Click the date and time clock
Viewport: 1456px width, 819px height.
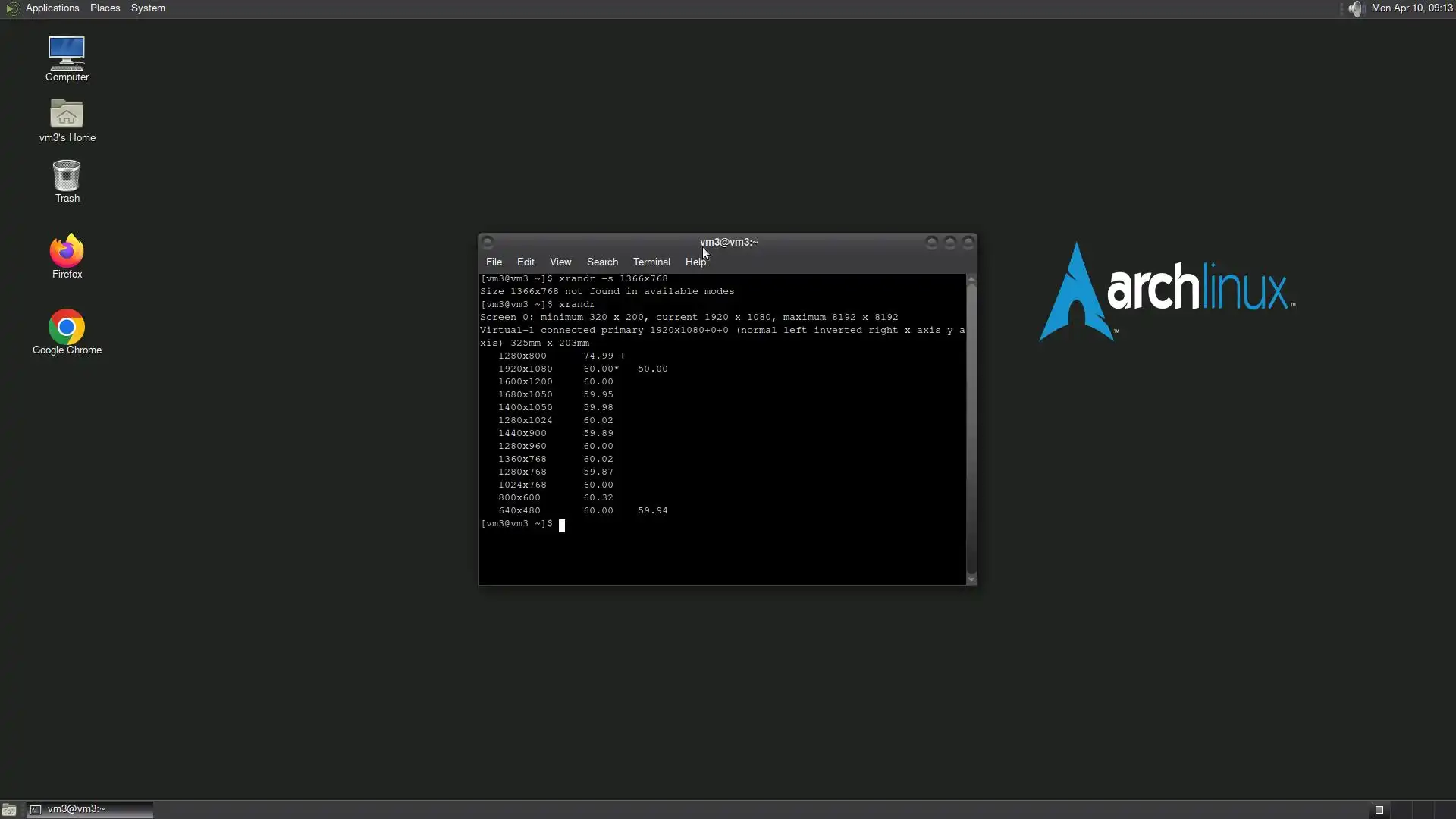(1411, 8)
